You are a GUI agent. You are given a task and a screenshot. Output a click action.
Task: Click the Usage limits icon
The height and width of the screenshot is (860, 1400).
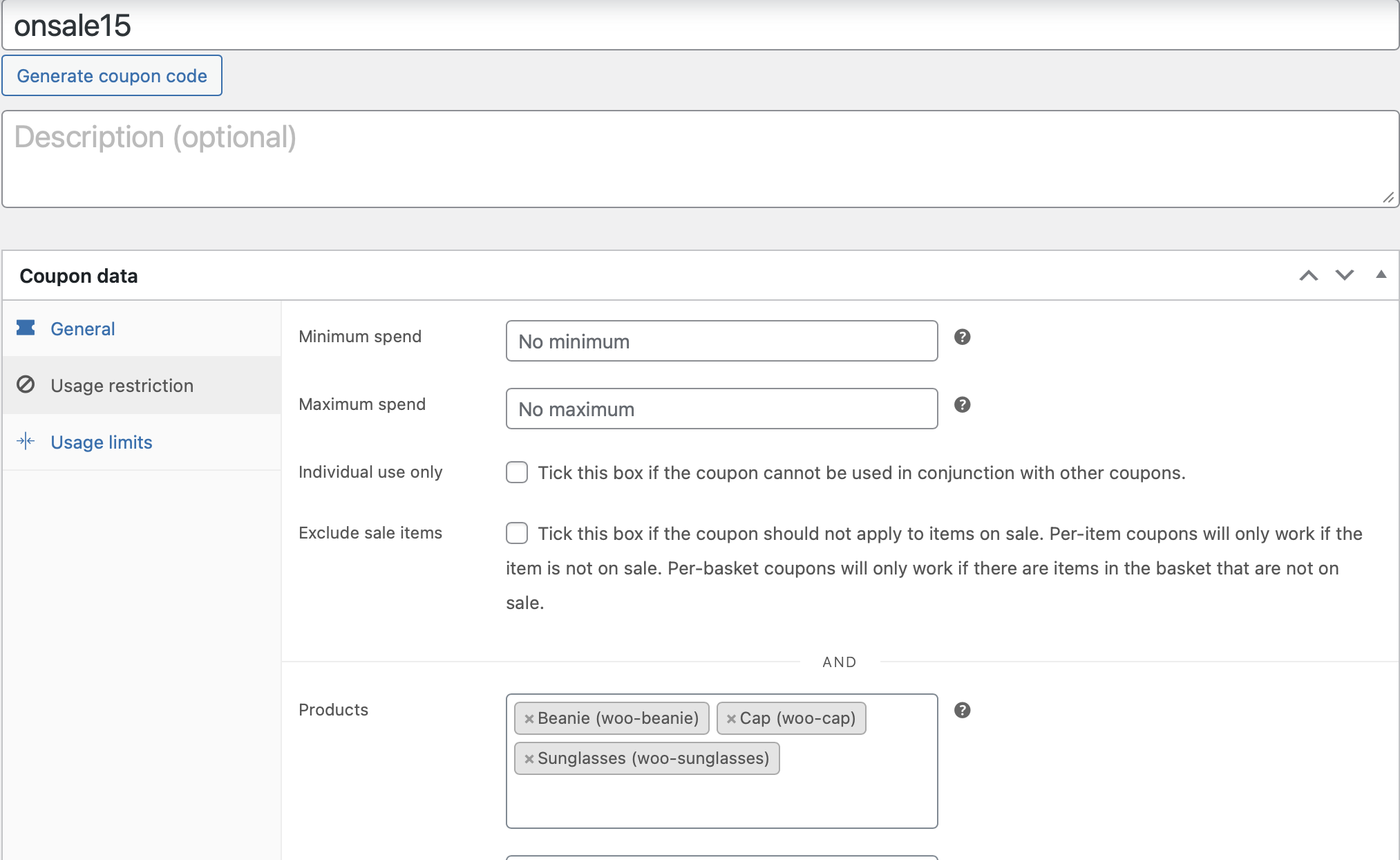coord(26,441)
